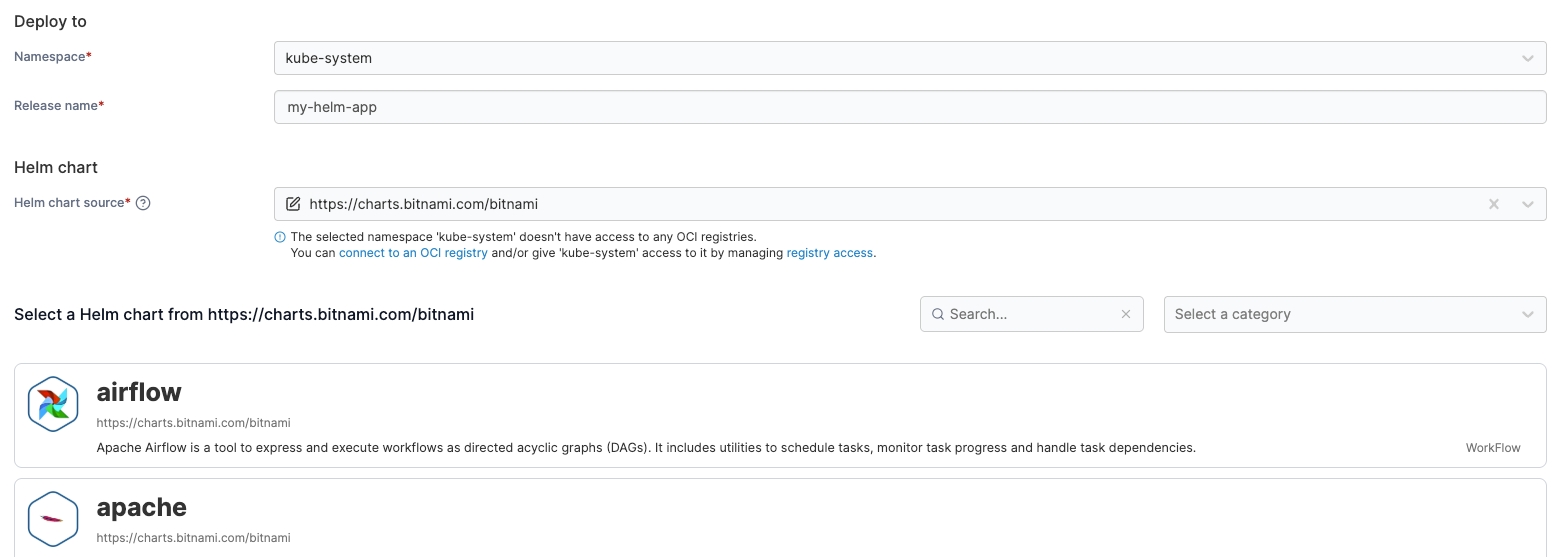
Task: Click the Namespace field chevron arrow
Action: click(x=1527, y=58)
